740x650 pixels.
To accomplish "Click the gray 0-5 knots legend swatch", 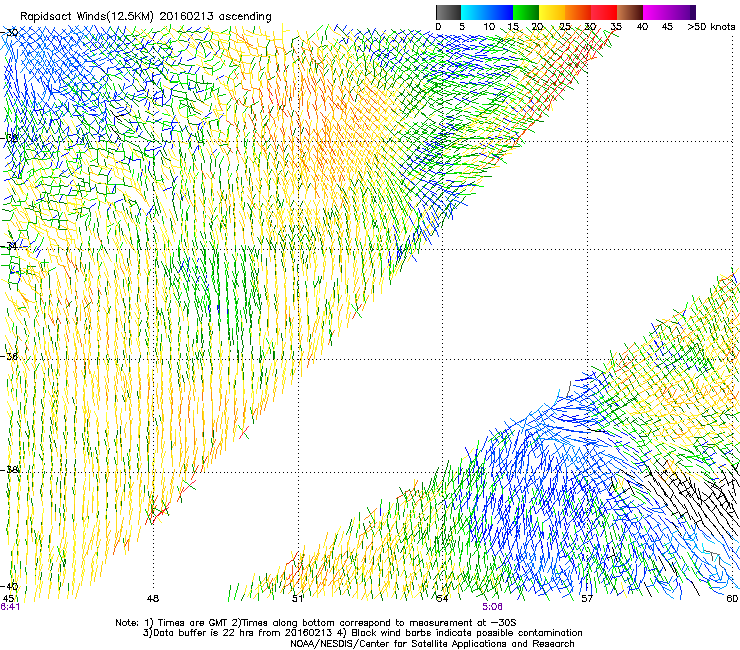I will click(x=448, y=12).
